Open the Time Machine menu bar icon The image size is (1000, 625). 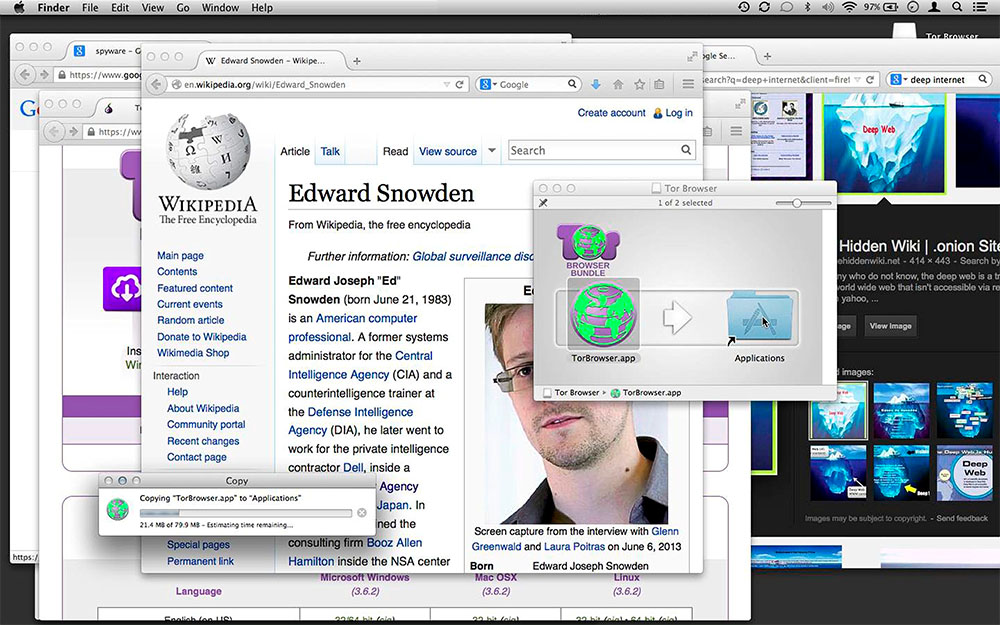[744, 7]
